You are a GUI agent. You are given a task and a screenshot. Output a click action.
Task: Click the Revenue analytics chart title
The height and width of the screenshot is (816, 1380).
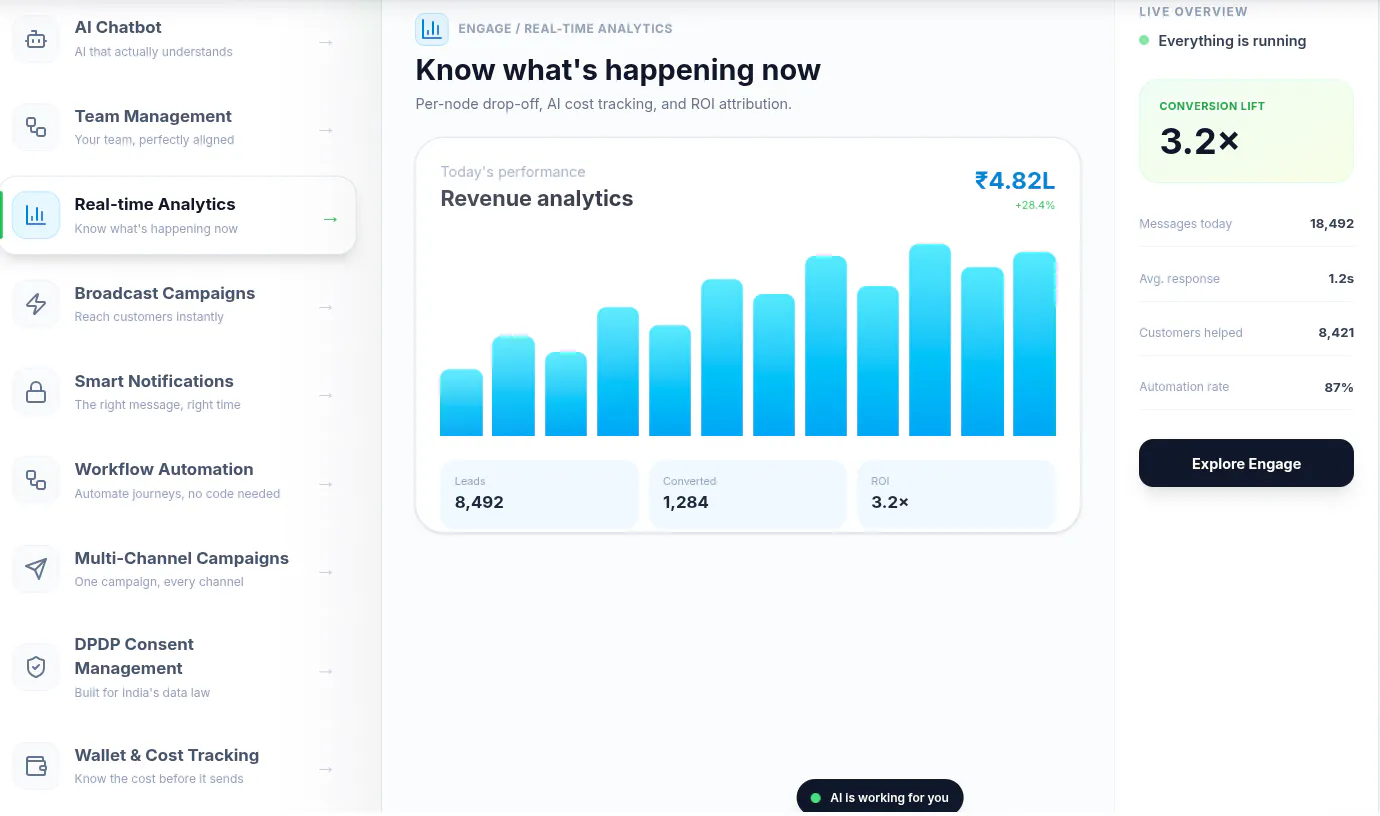point(537,198)
